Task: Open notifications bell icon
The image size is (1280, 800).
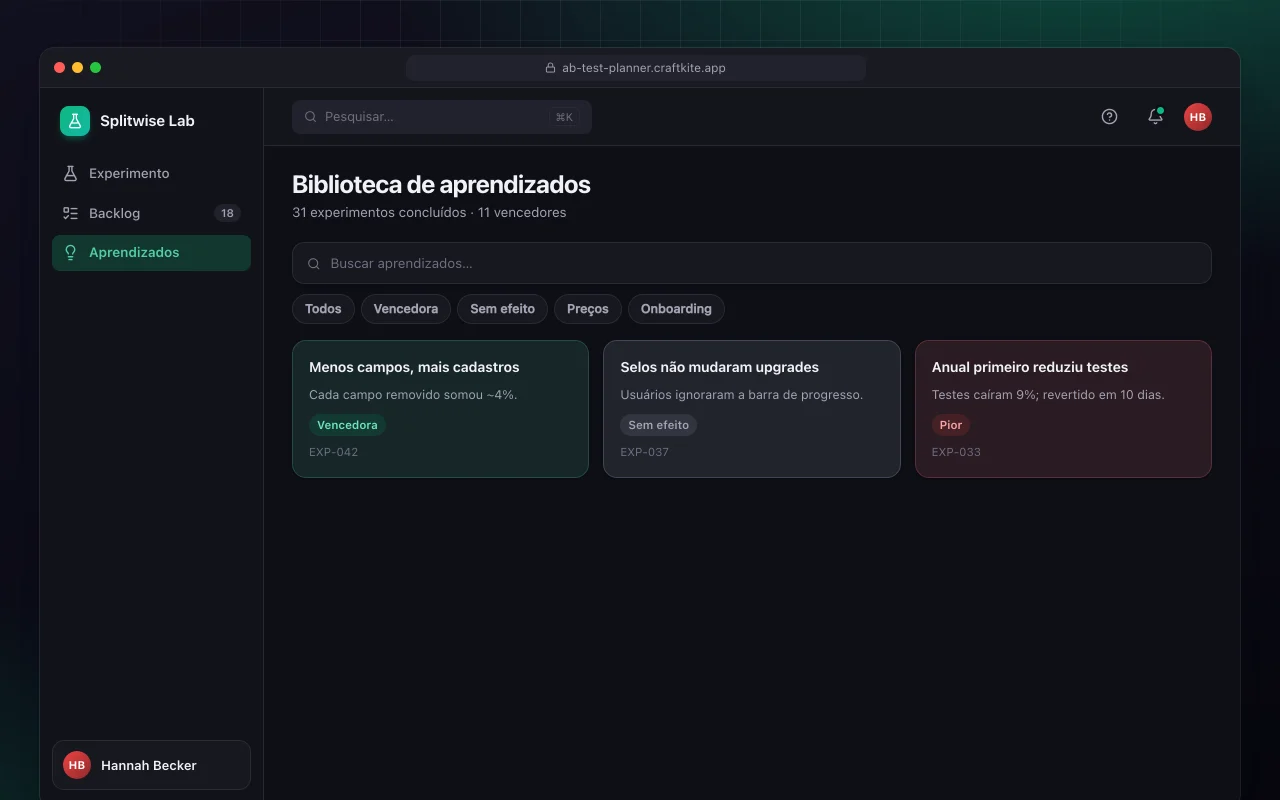Action: [1155, 117]
